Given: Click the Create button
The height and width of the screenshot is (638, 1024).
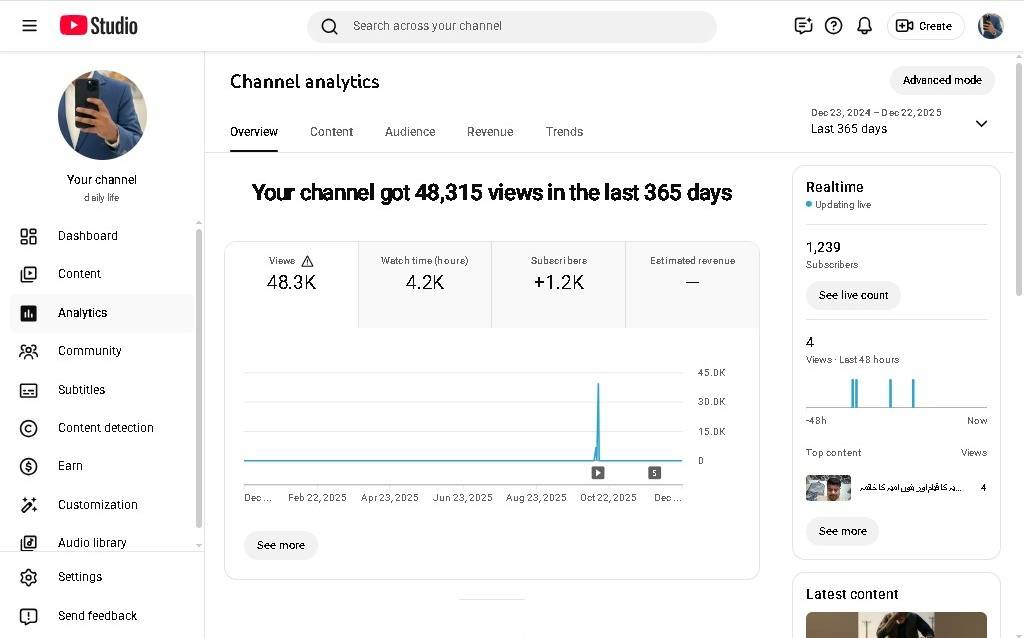Looking at the screenshot, I should coord(924,26).
